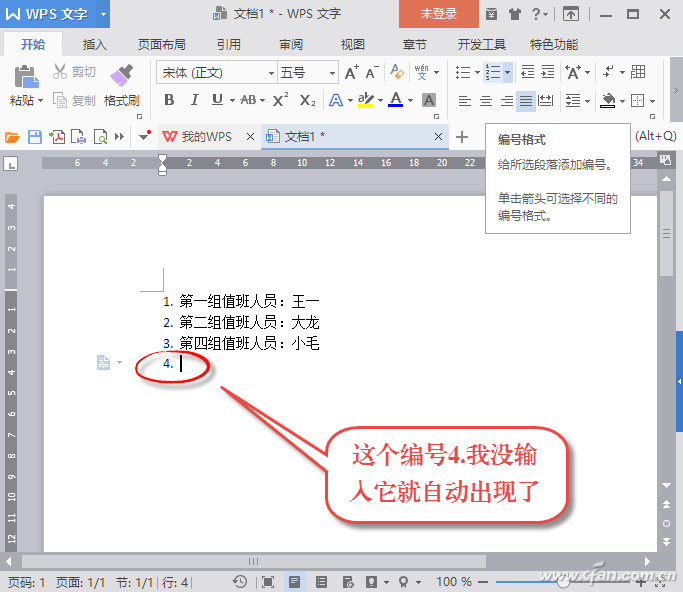Viewport: 683px width, 592px height.
Task: Open 特色功能 ribbon tab
Action: 554,44
